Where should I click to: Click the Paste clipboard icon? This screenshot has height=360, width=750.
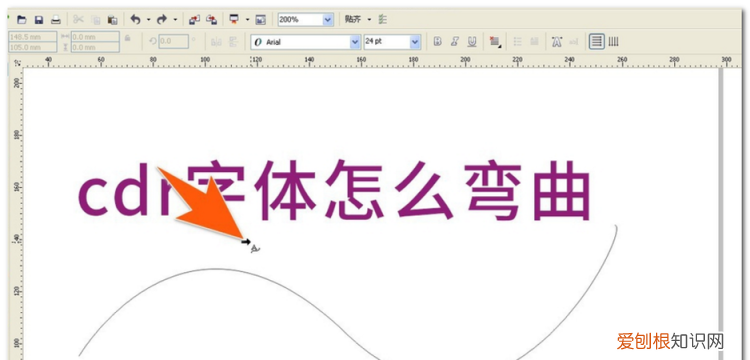pyautogui.click(x=112, y=20)
